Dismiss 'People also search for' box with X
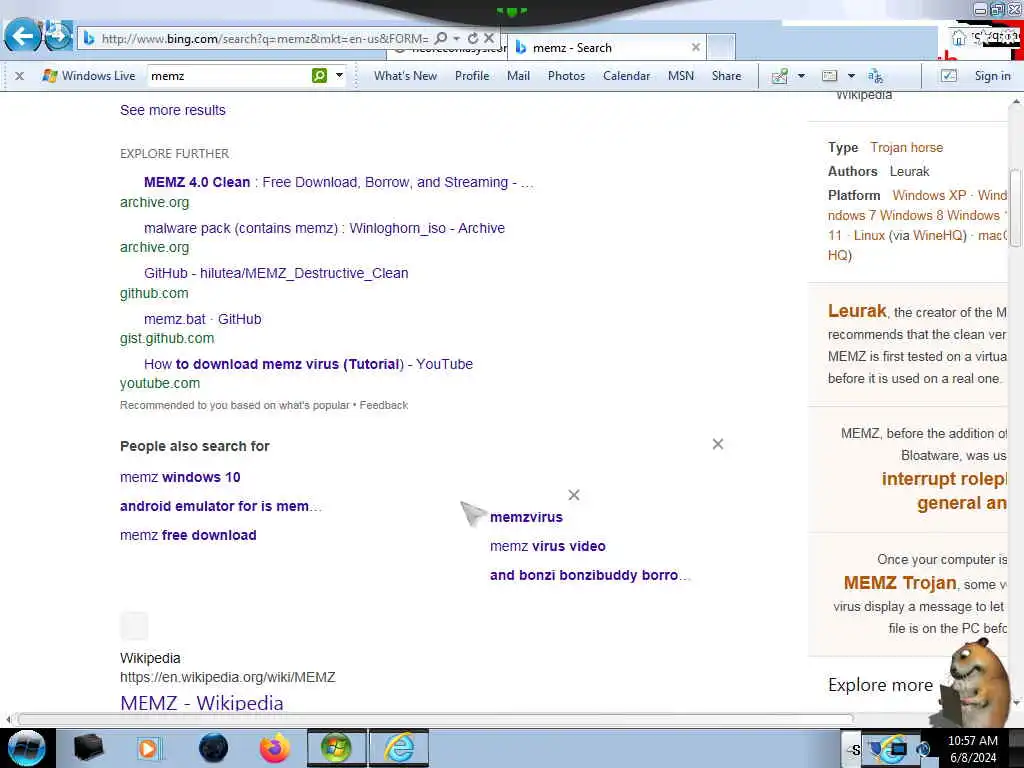 [x=718, y=444]
